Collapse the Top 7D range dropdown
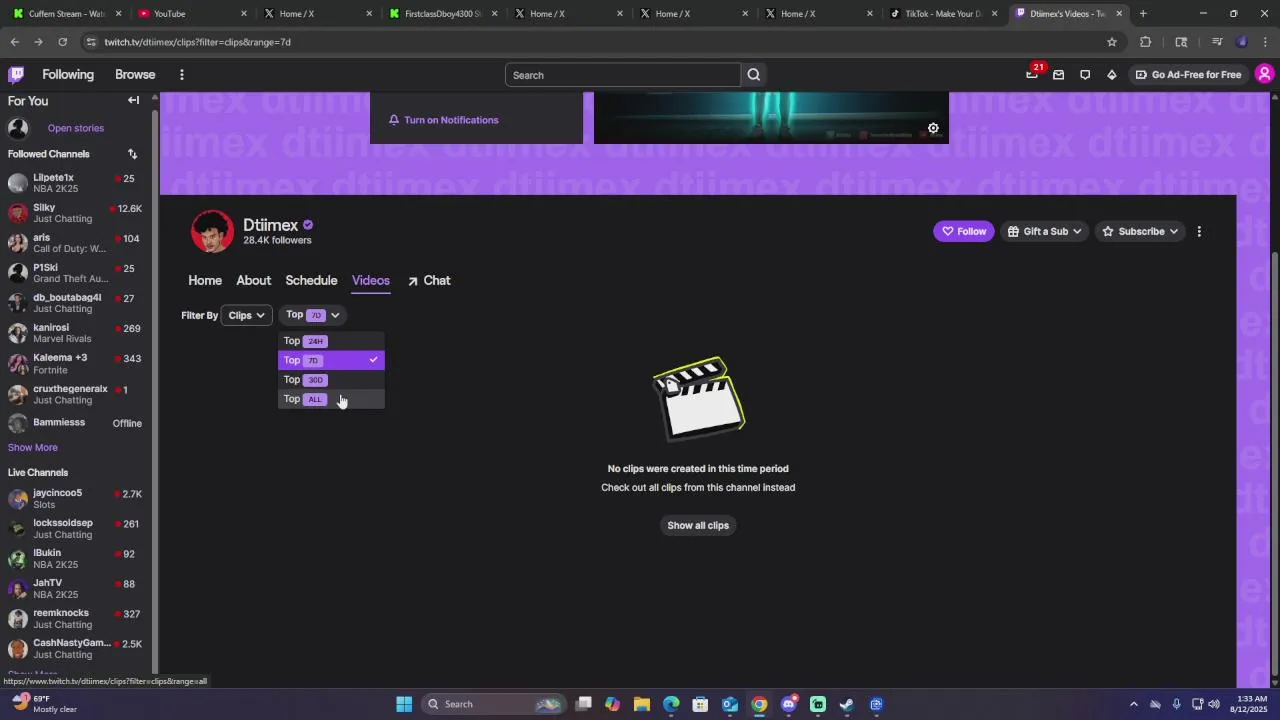Screen dimensions: 1280x720 click(312, 315)
